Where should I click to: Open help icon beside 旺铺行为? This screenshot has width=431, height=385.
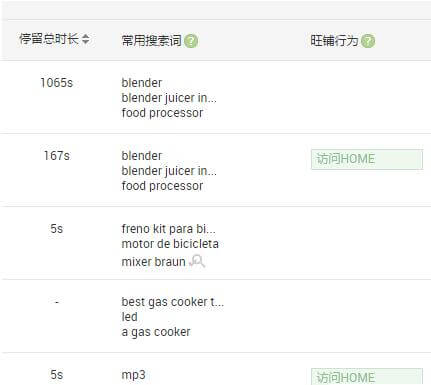pos(368,41)
